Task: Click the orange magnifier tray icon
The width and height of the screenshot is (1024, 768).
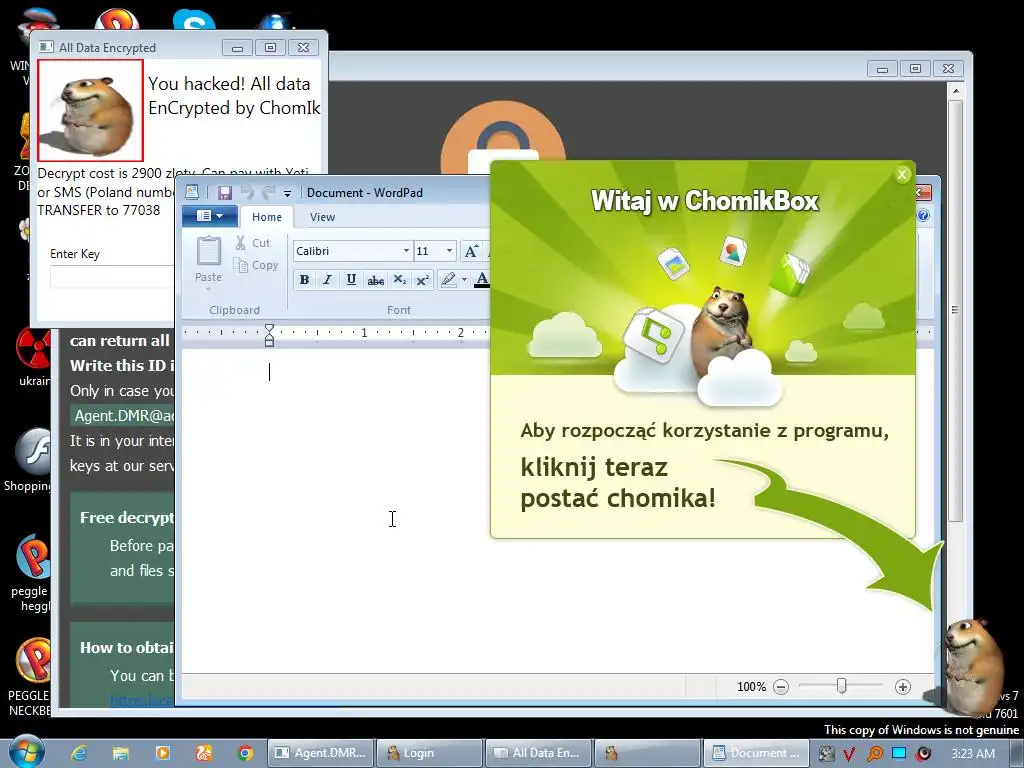Action: [x=874, y=754]
